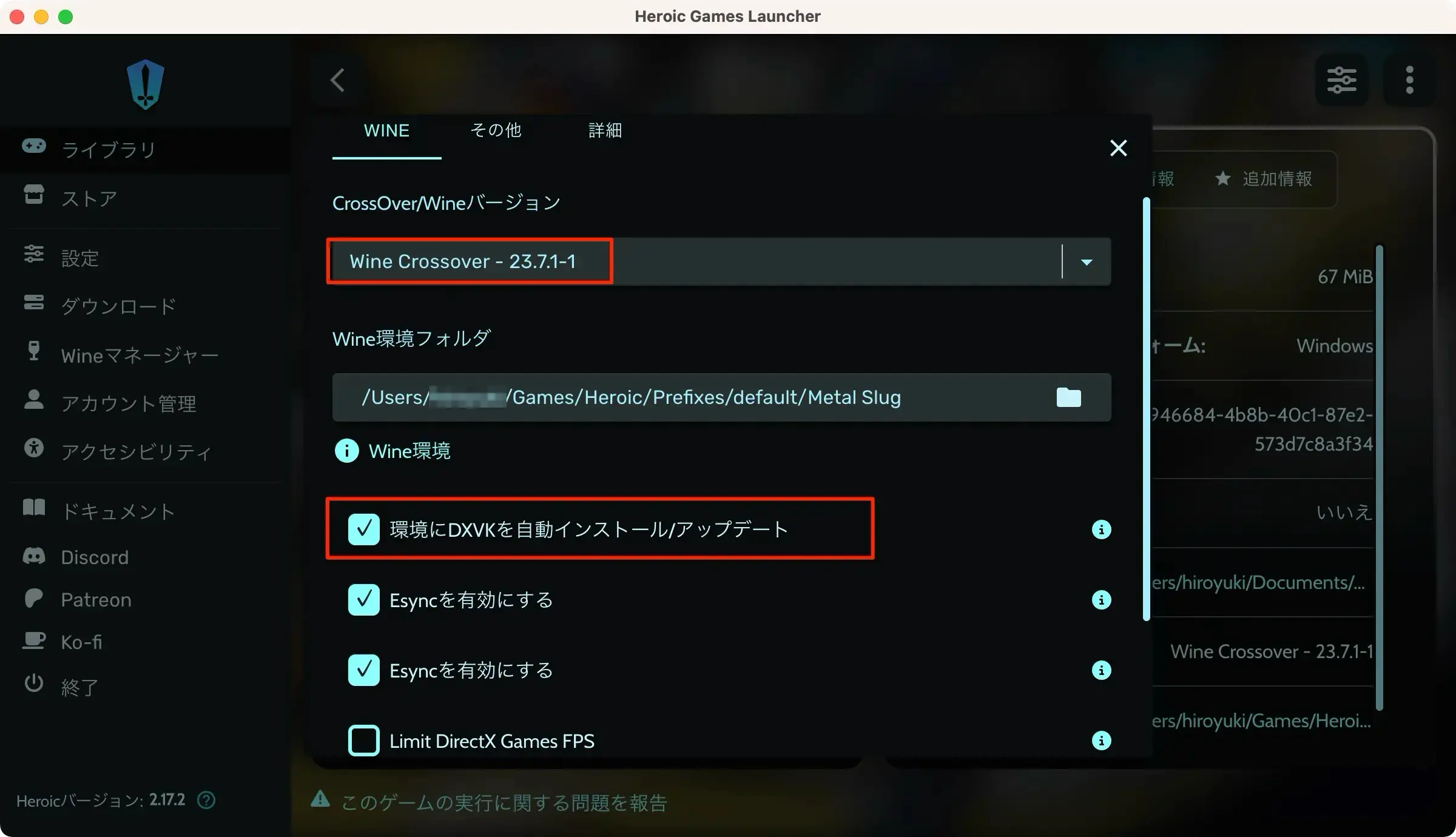Toggle the second Esyncを有効にする checkbox
Screen dimensions: 1456x837
pos(363,670)
